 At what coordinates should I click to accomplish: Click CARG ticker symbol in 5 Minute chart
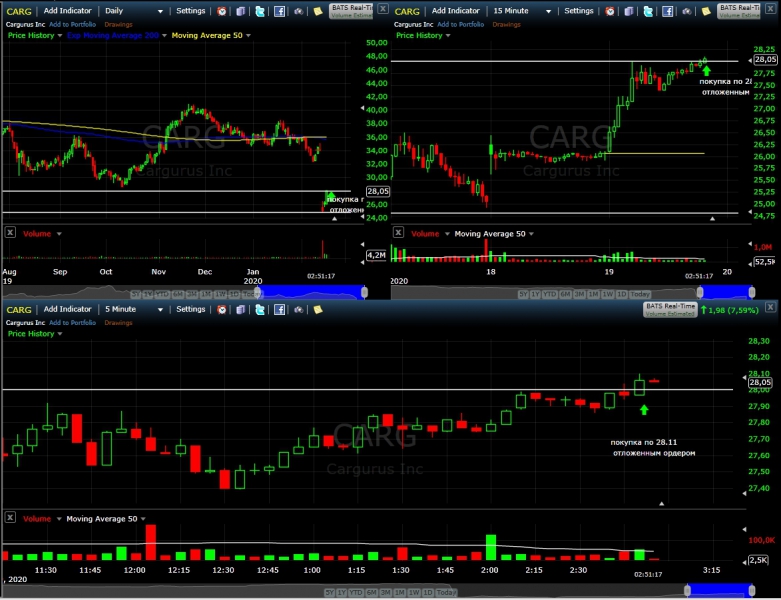(18, 310)
